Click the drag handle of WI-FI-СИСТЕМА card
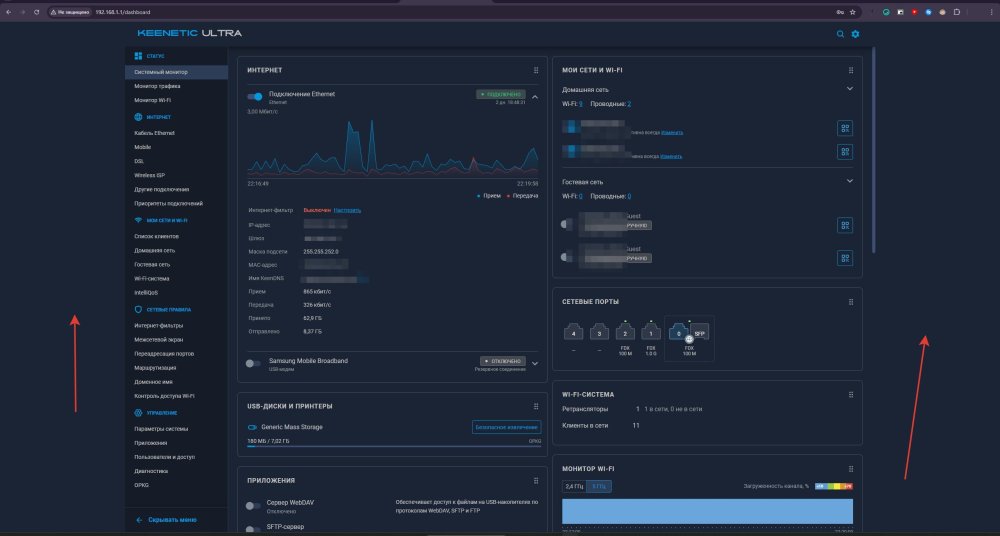This screenshot has height=536, width=1000. (851, 395)
